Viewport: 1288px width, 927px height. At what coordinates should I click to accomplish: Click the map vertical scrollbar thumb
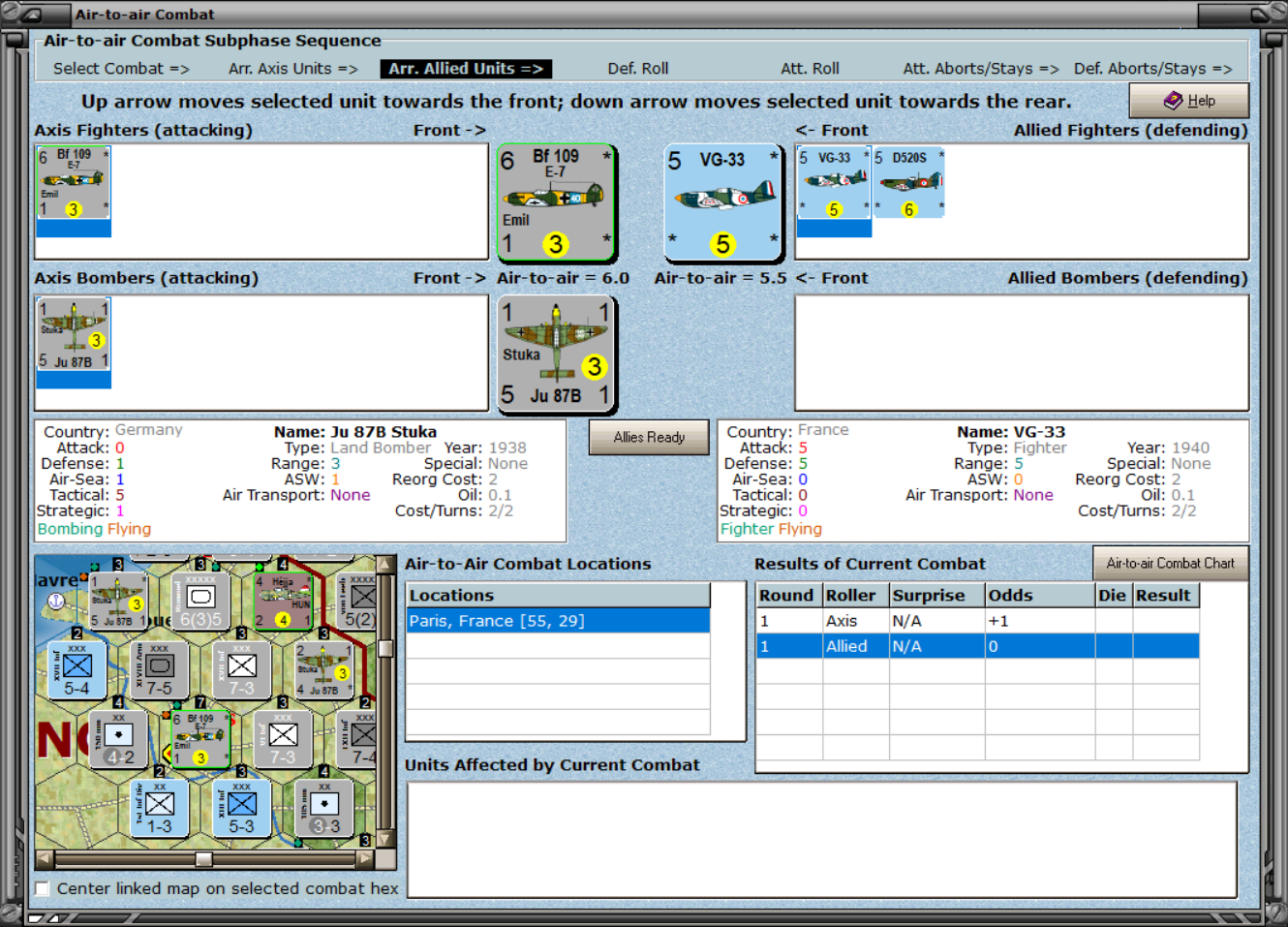tap(385, 649)
